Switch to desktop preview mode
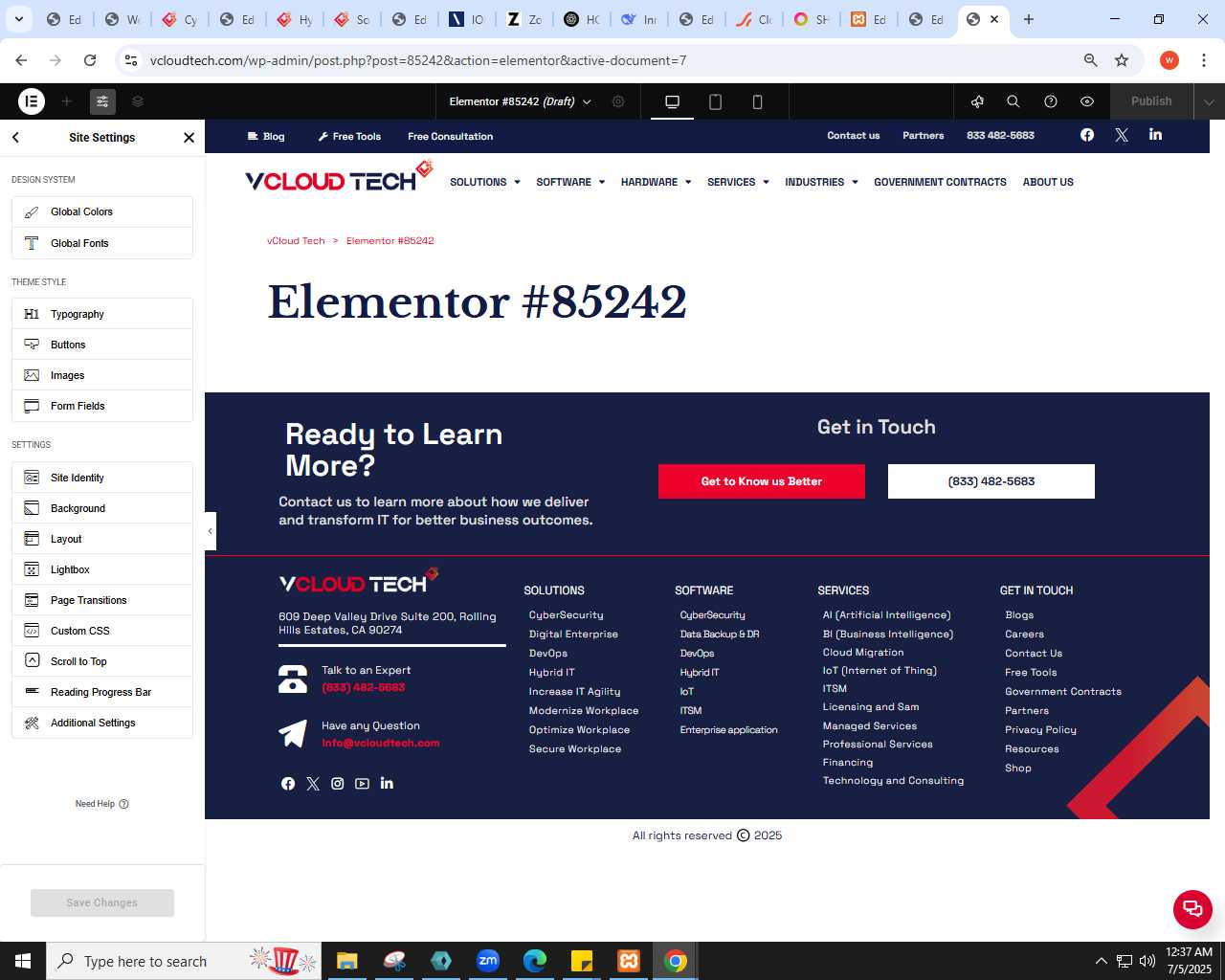 (x=673, y=101)
